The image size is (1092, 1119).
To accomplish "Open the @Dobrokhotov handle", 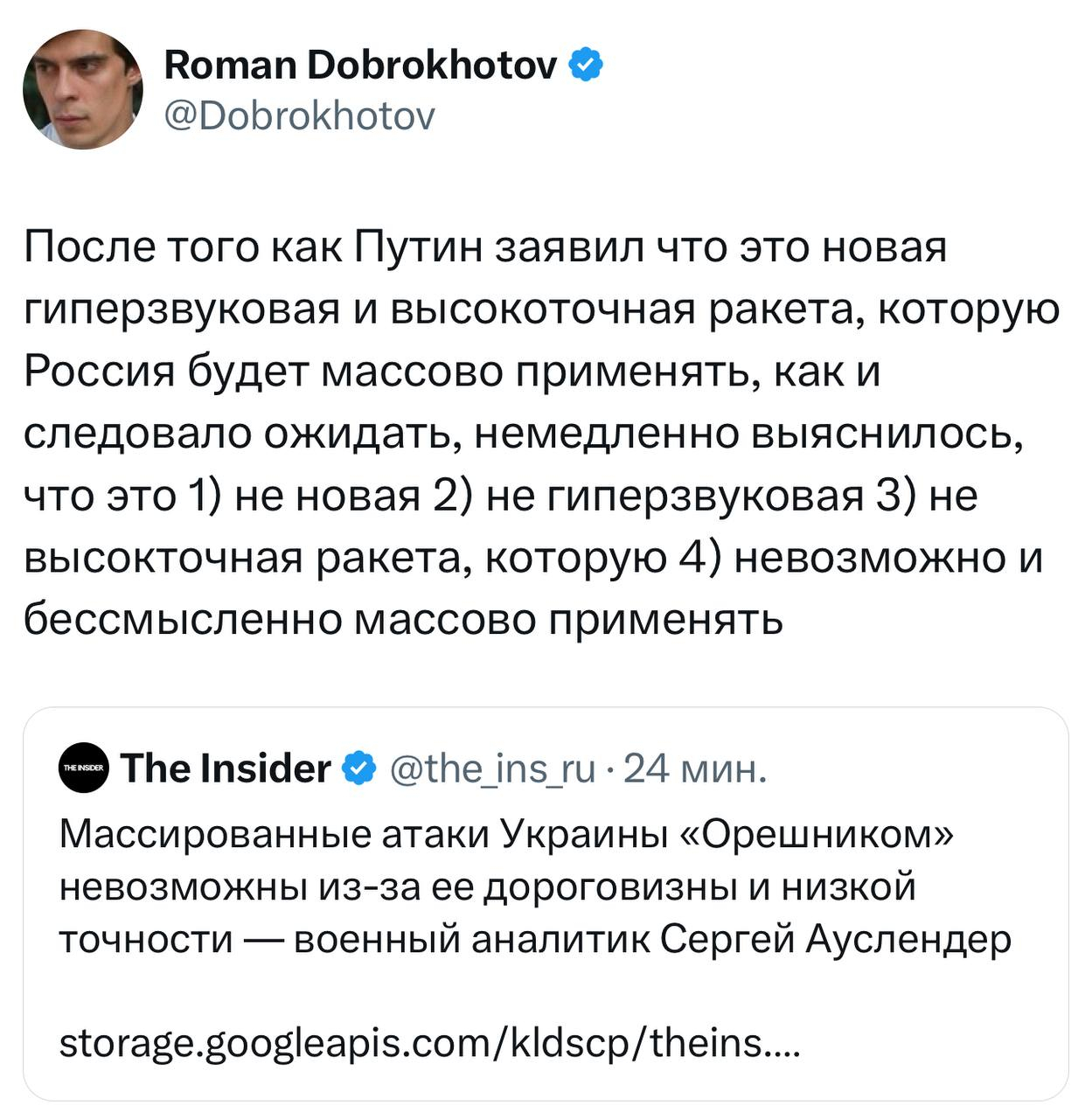I will tap(299, 115).
